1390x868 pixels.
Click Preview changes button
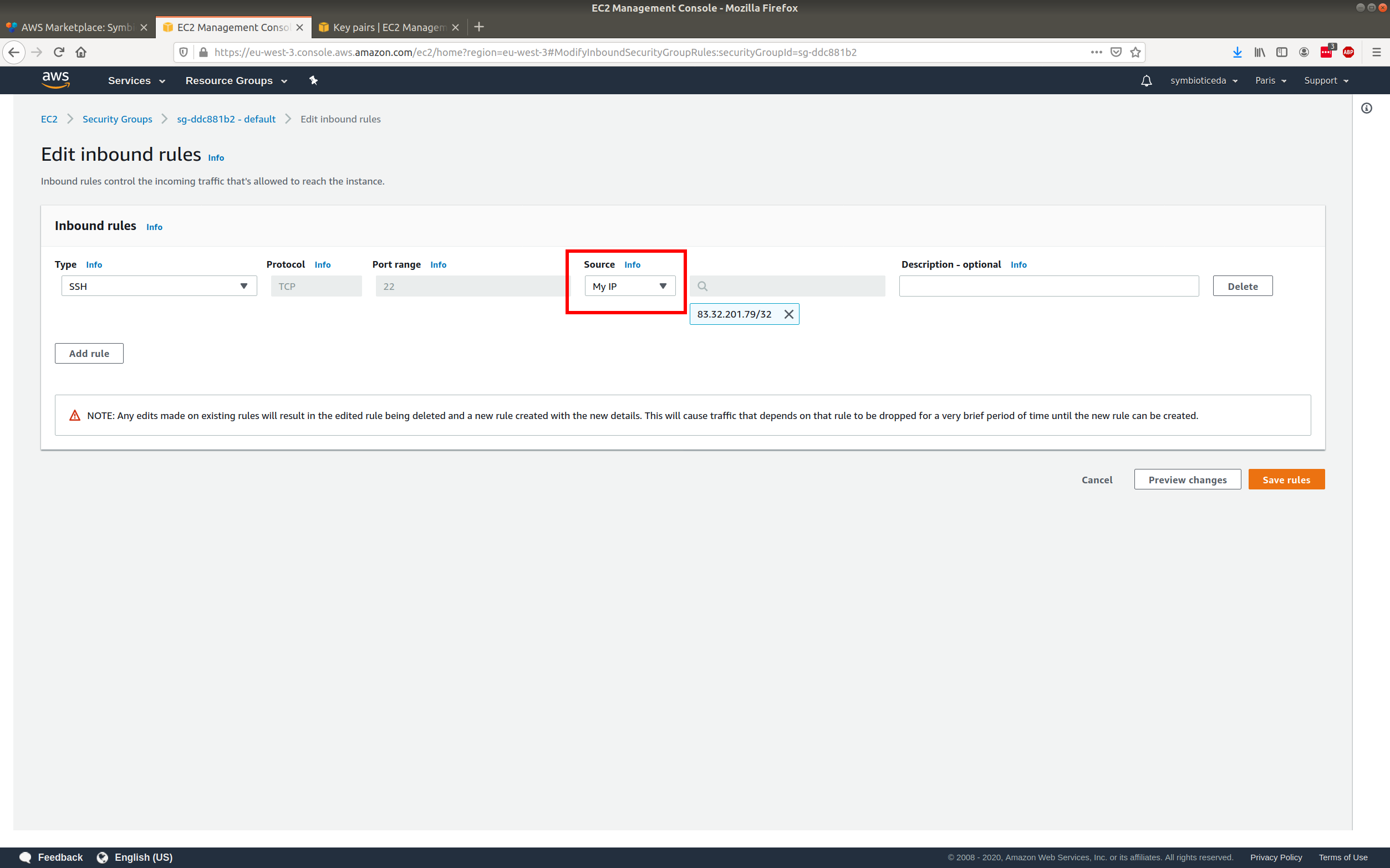click(1187, 479)
